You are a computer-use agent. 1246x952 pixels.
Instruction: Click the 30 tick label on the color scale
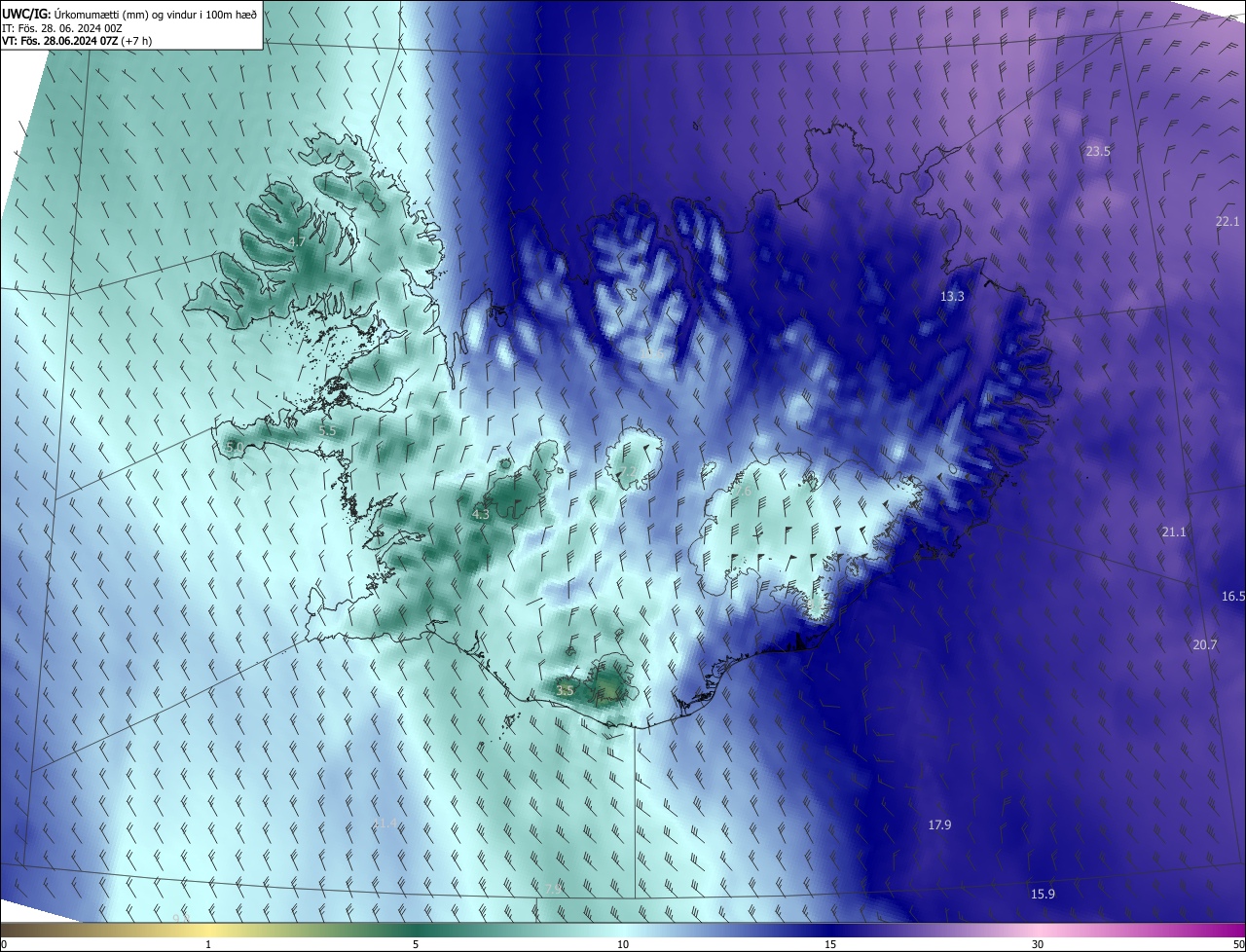click(1038, 944)
